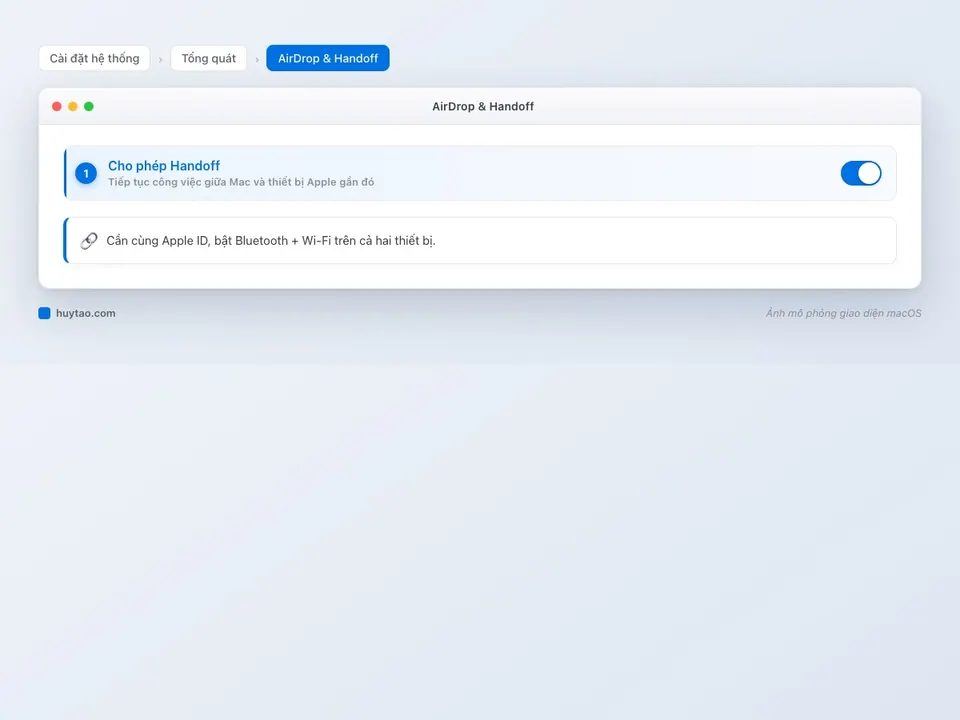This screenshot has height=720, width=960.
Task: Maximize window with the green button
Action: coord(89,107)
